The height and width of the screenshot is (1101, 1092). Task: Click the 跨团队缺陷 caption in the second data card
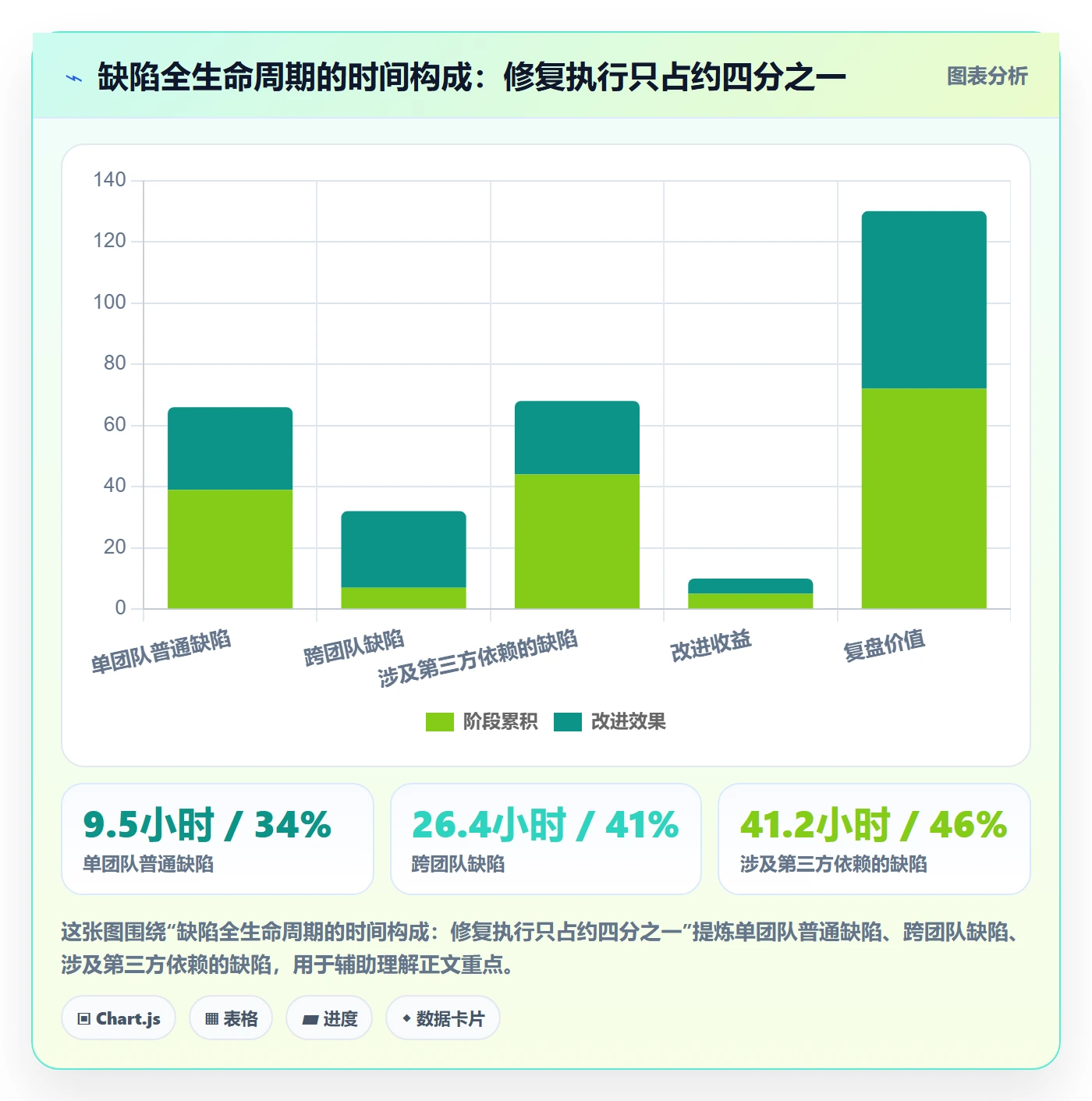458,864
